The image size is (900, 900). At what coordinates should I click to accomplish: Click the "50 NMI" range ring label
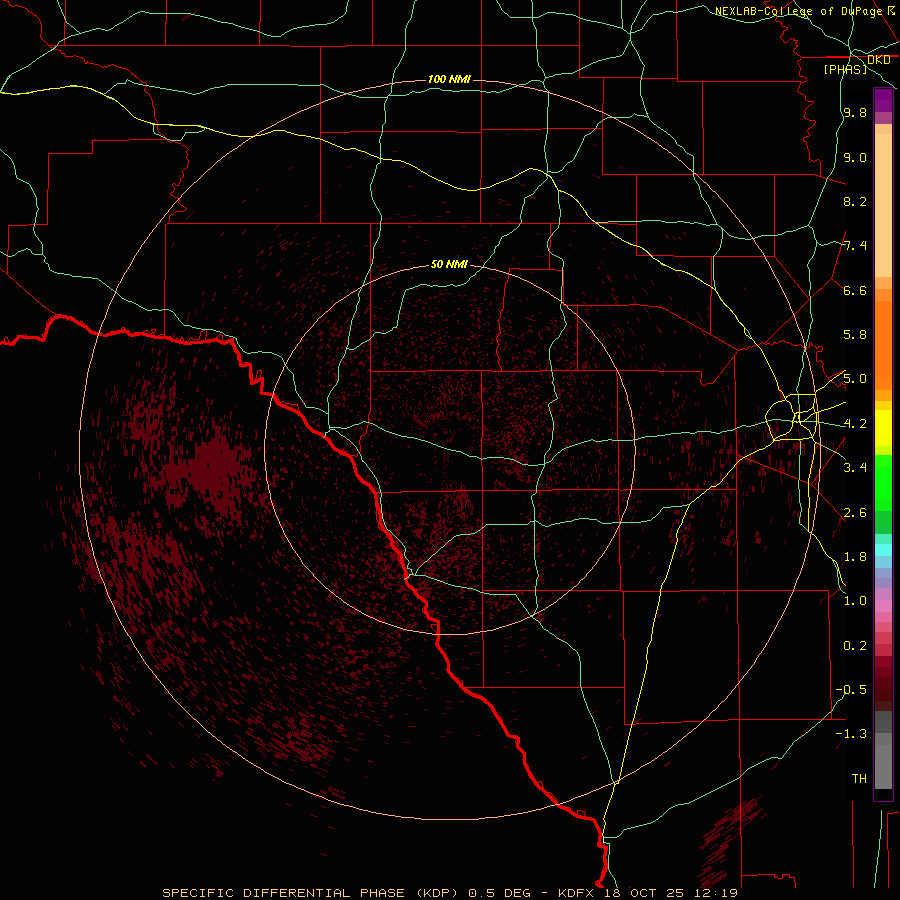[x=449, y=264]
